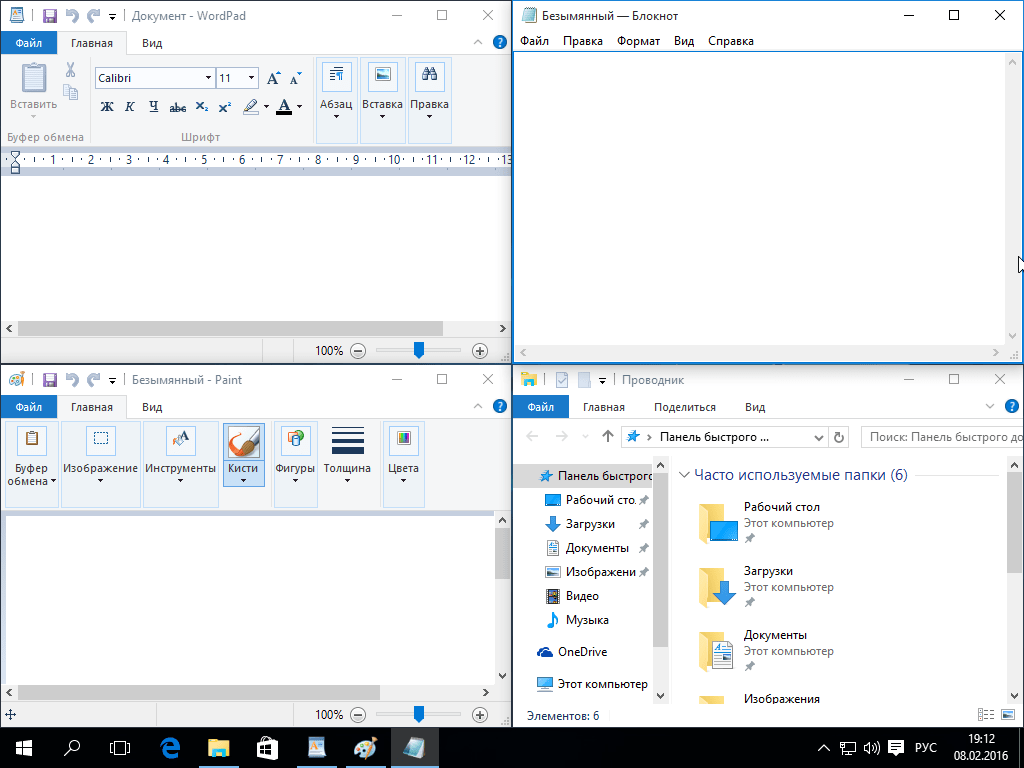Open the Формат menu in Notepad

click(638, 41)
